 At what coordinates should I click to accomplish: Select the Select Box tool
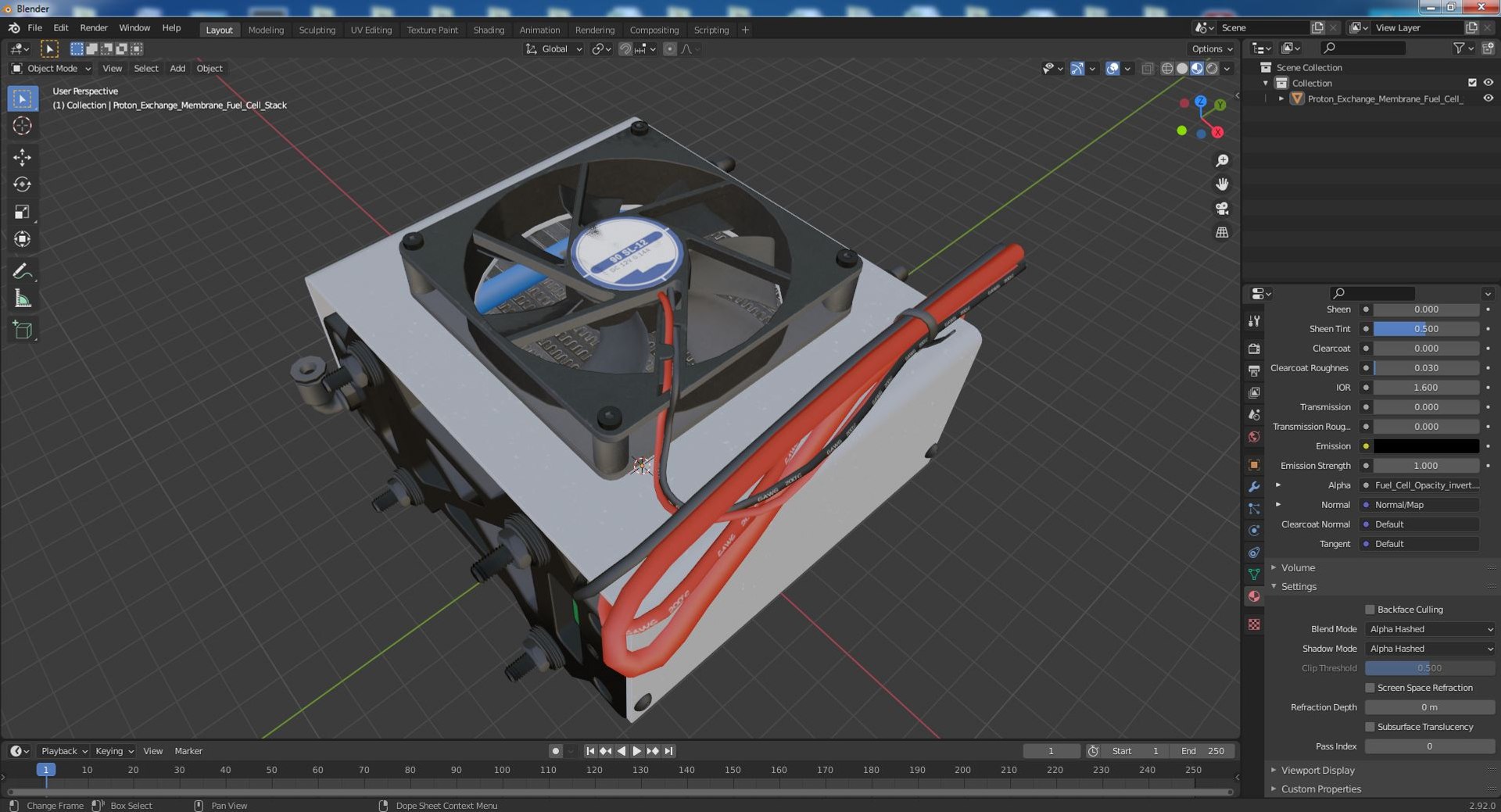tap(23, 98)
